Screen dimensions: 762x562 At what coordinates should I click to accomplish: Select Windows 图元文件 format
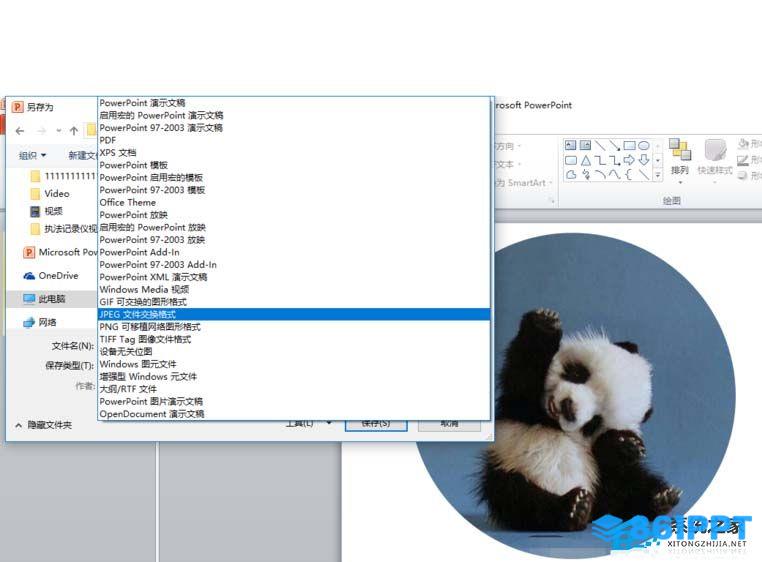click(x=294, y=364)
